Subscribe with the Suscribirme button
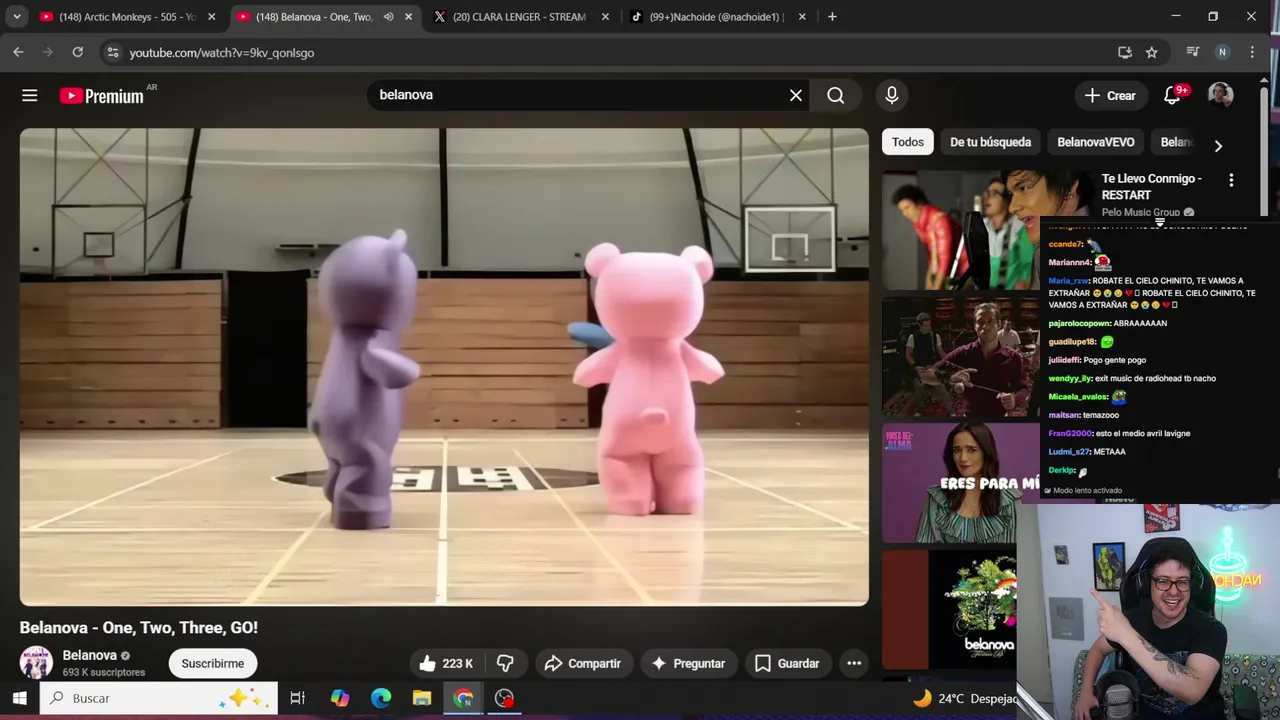 pyautogui.click(x=213, y=663)
